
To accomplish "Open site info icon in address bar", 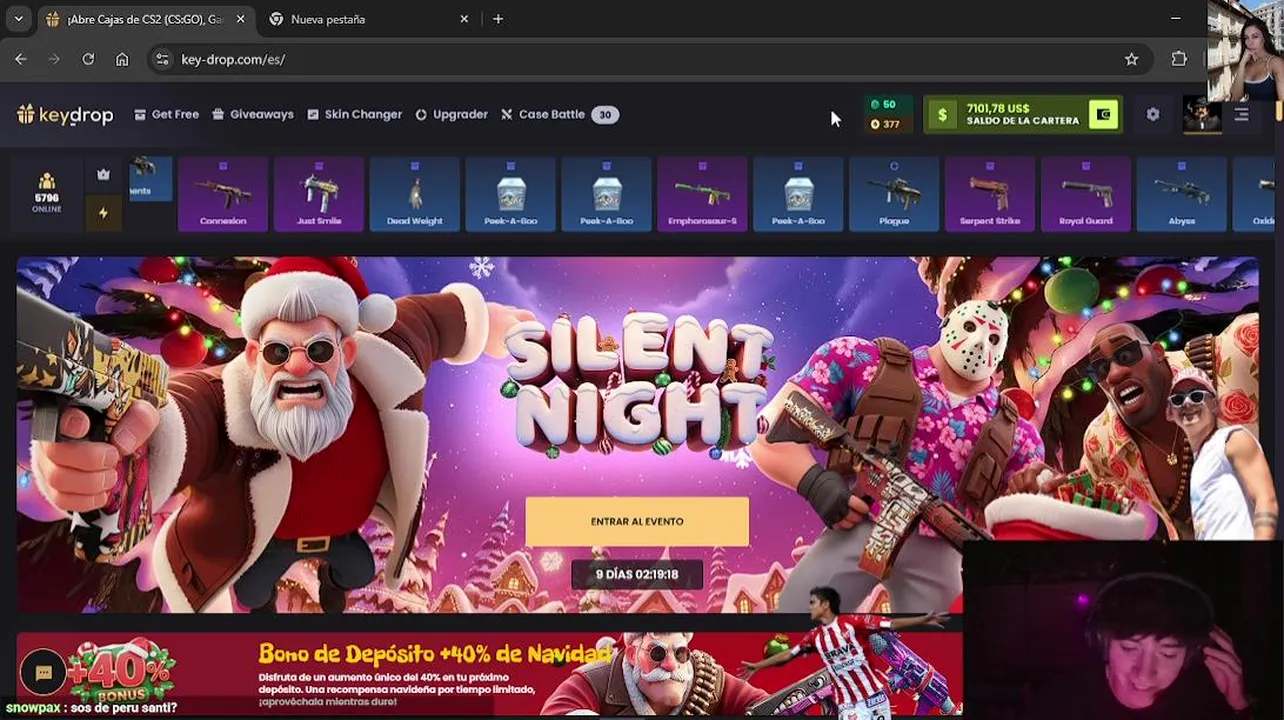I will (163, 59).
